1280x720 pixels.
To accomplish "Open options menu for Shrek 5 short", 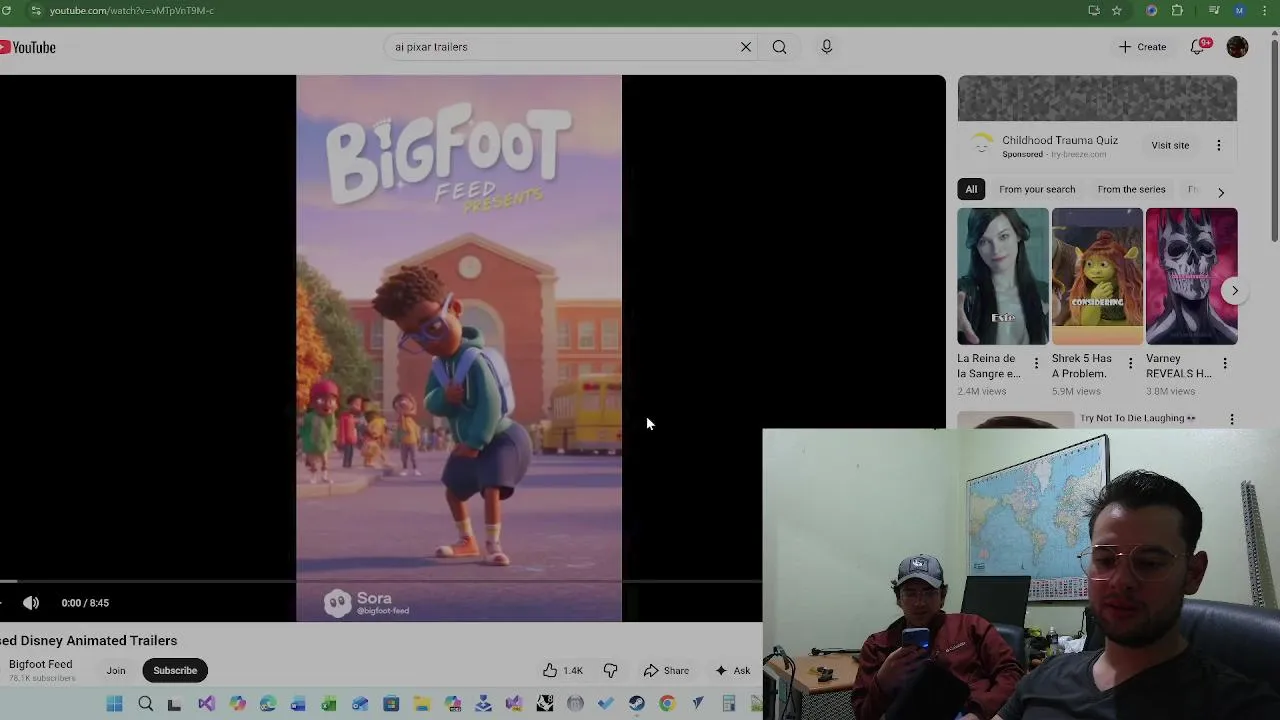I will pos(1131,363).
